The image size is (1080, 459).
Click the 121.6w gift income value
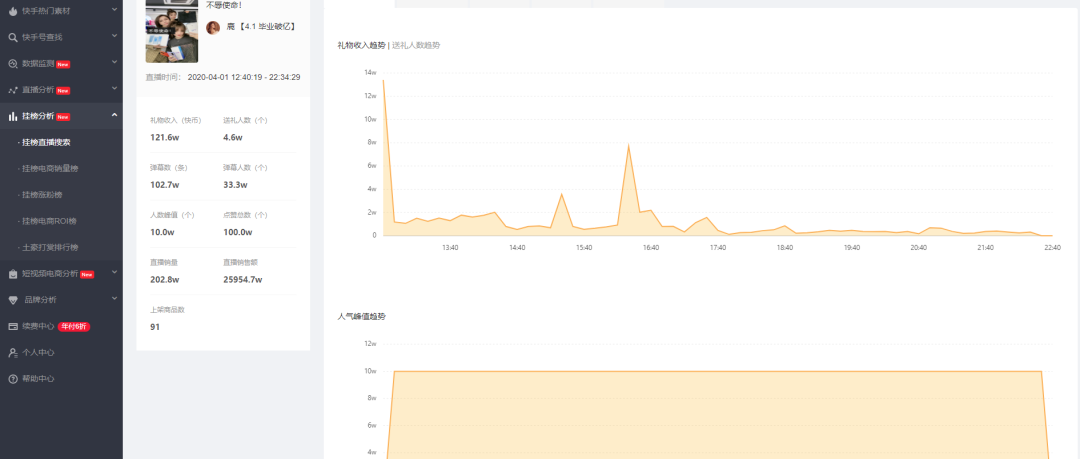[x=165, y=137]
